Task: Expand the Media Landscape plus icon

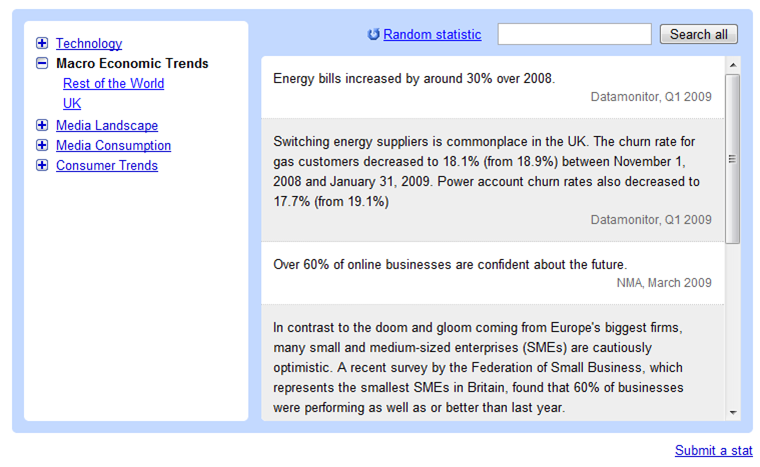Action: (42, 125)
